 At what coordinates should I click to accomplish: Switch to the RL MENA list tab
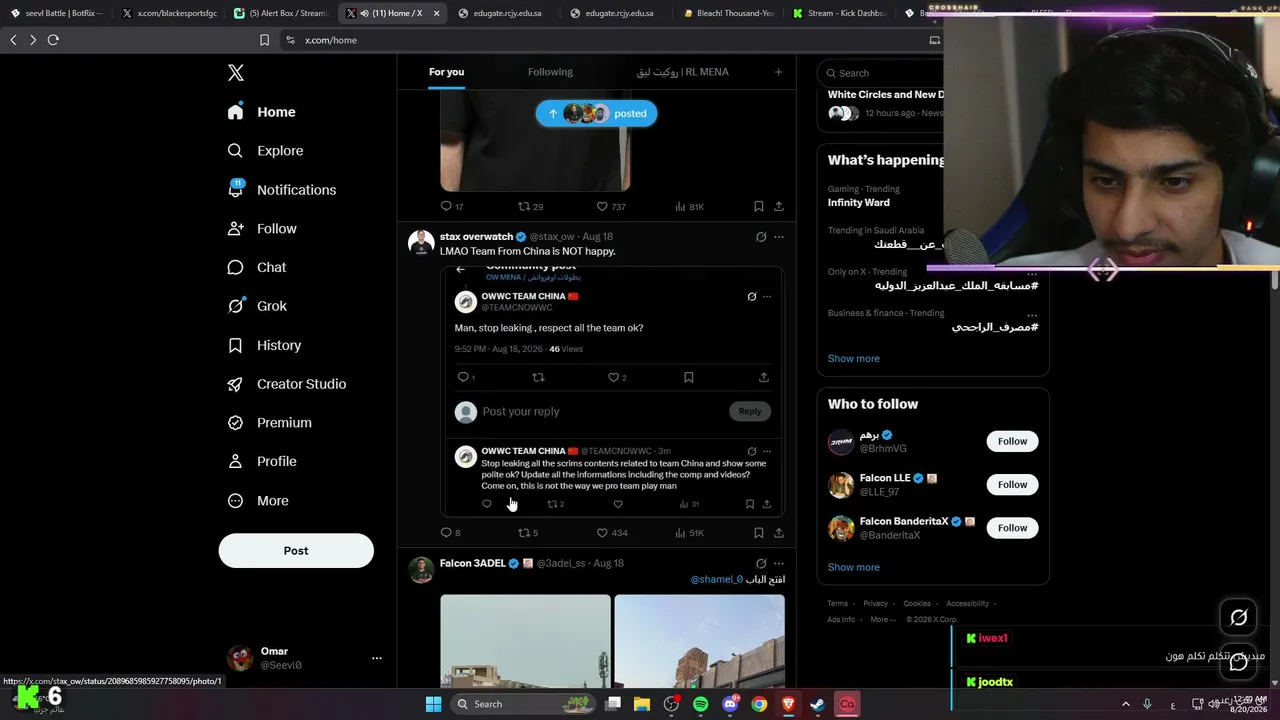[x=683, y=72]
